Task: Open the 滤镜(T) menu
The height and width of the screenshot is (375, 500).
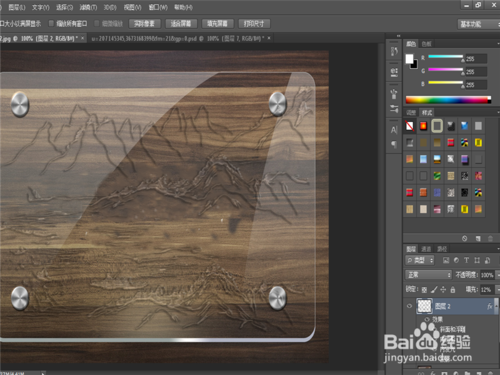Action: coord(88,7)
